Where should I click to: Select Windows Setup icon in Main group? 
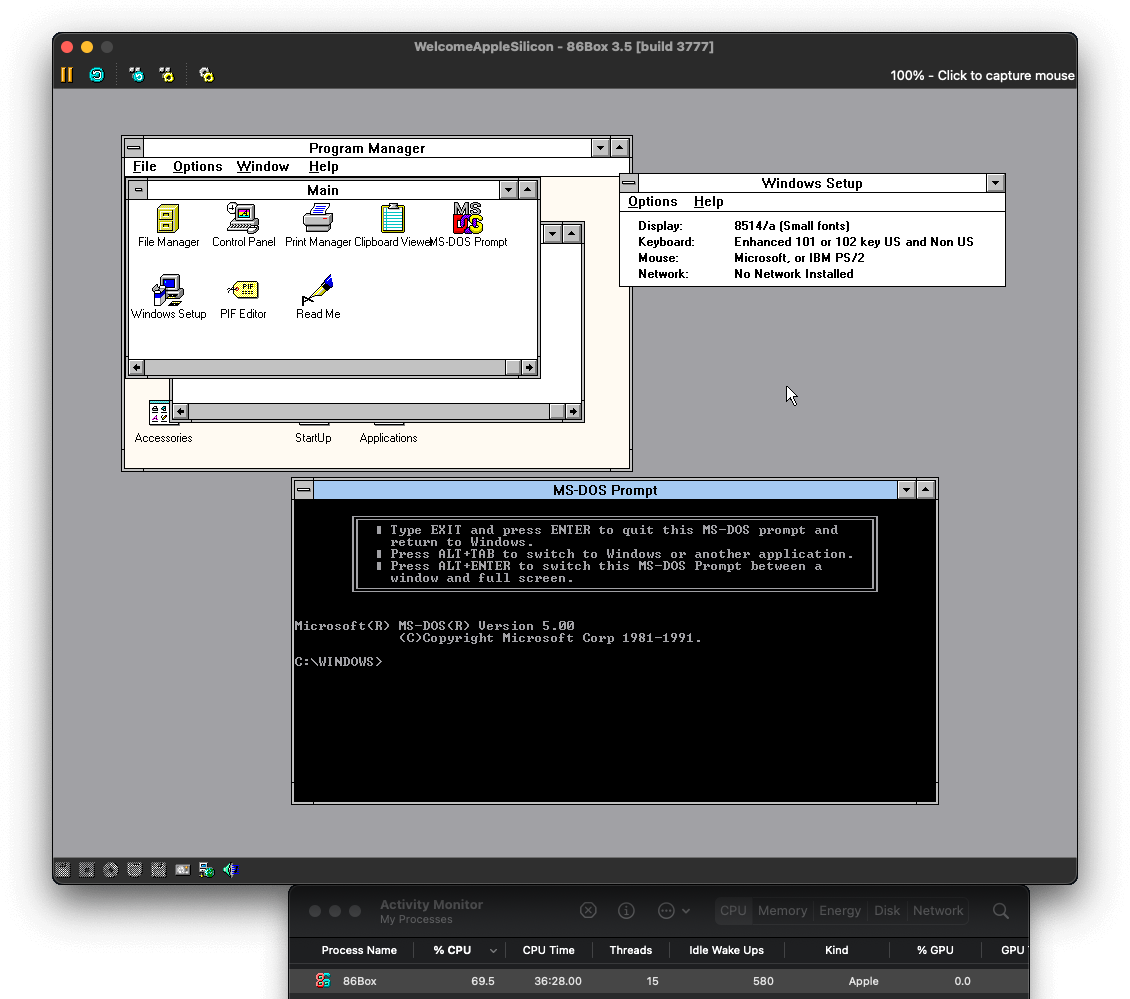[x=168, y=290]
